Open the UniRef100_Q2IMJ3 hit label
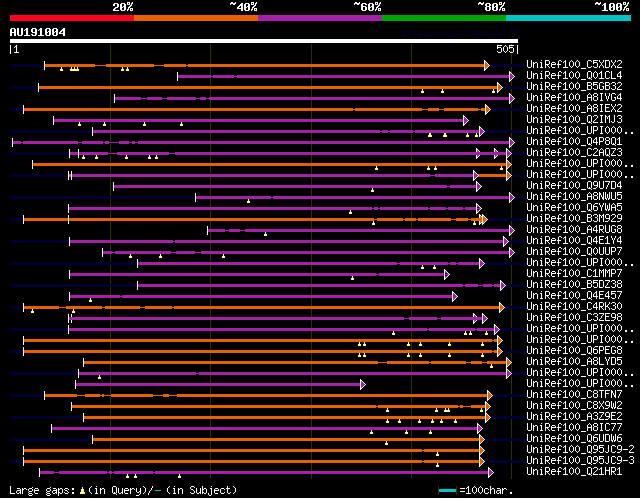The width and height of the screenshot is (640, 498). click(574, 119)
